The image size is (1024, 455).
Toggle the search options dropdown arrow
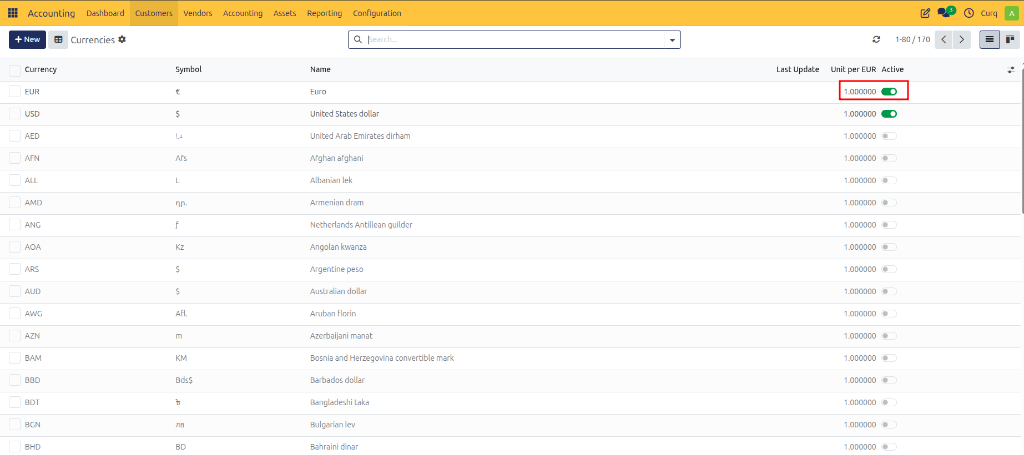coord(672,40)
